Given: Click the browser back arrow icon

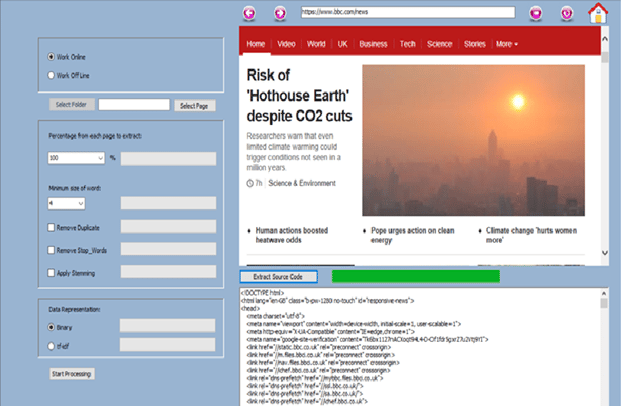Looking at the screenshot, I should (x=249, y=13).
